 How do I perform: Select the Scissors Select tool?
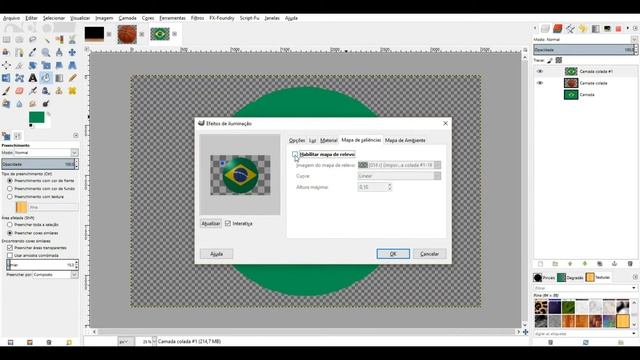pyautogui.click(x=72, y=40)
